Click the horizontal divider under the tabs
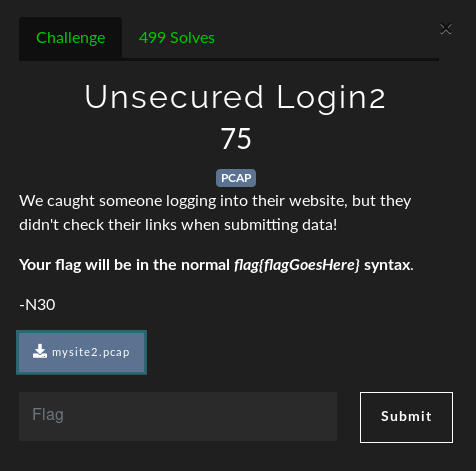 point(229,59)
